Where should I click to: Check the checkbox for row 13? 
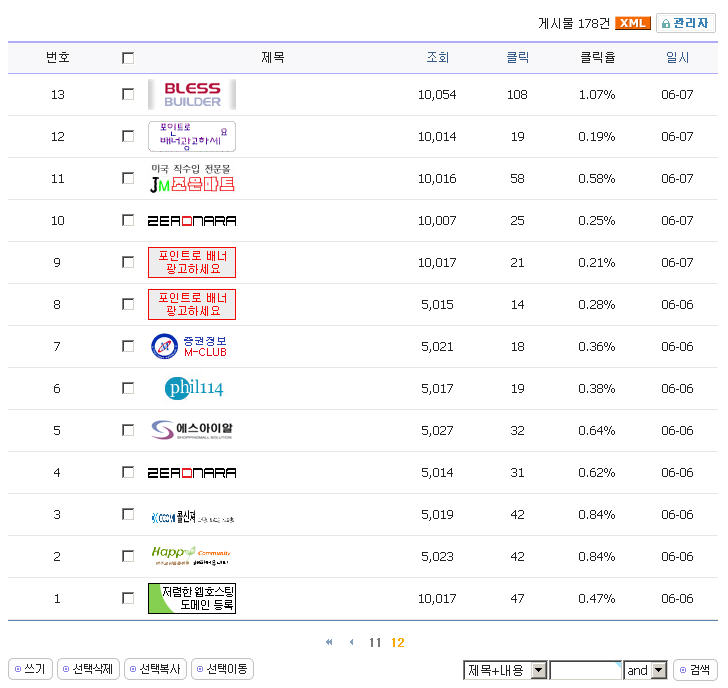tap(128, 94)
